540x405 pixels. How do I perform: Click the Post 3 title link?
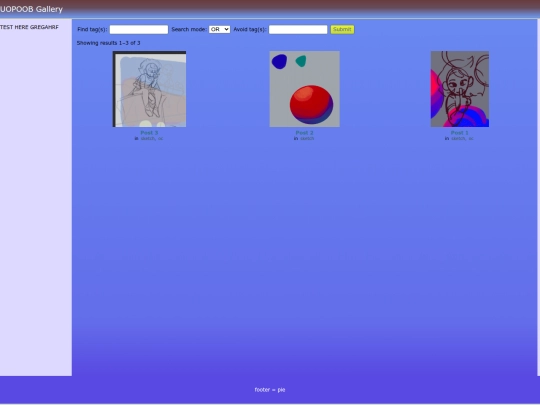pyautogui.click(x=149, y=133)
